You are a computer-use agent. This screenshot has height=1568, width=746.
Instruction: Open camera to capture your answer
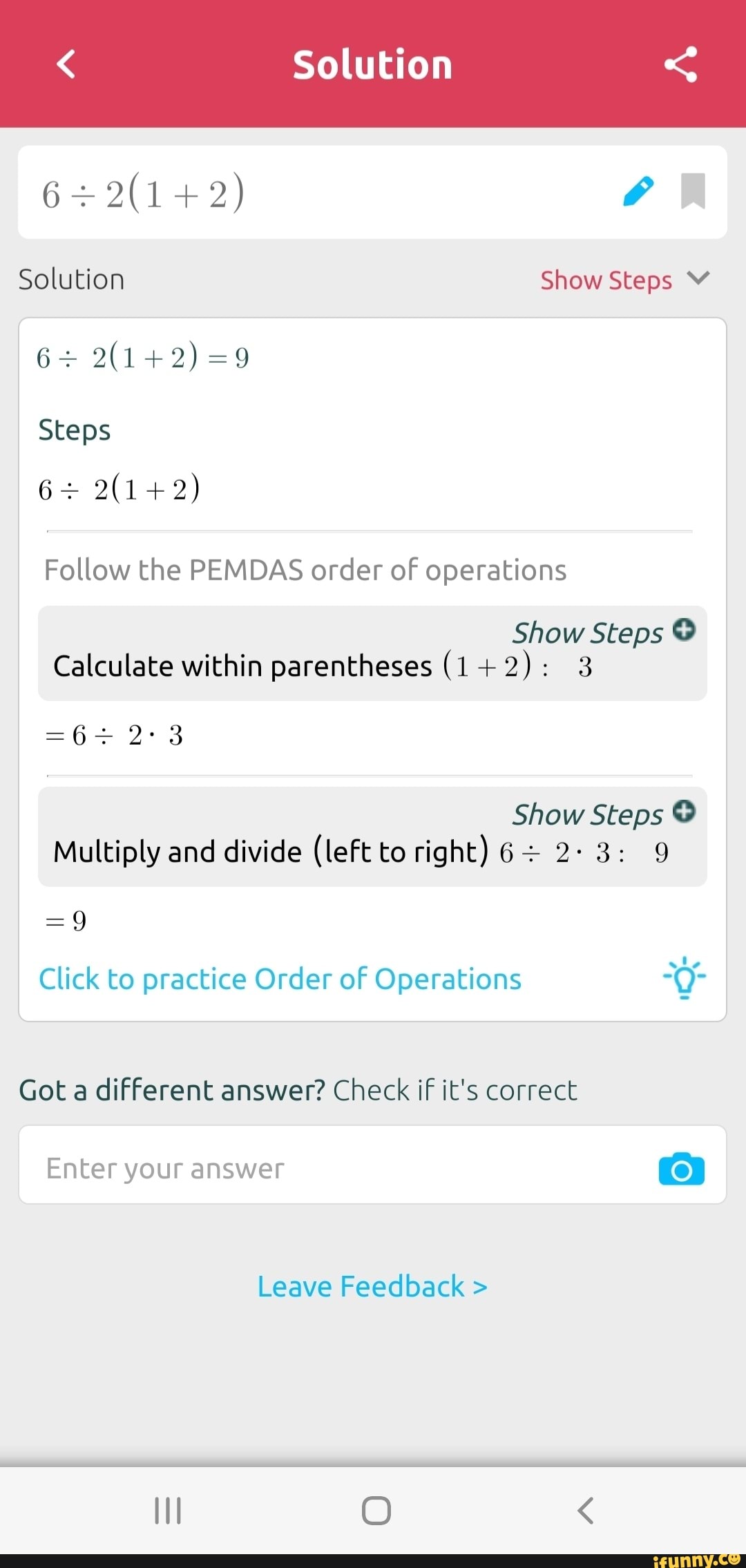tap(681, 1168)
